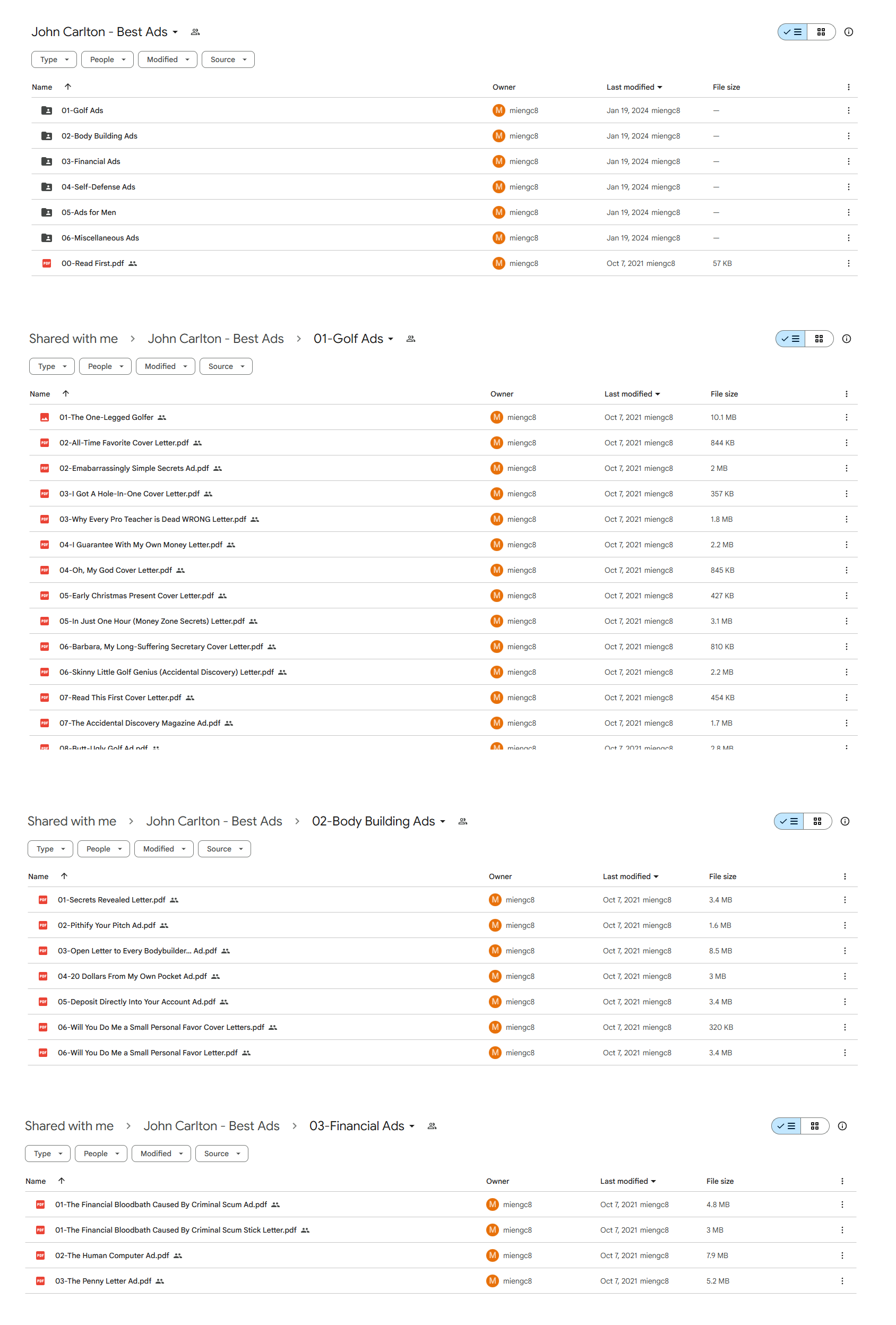896x1325 pixels.
Task: Select list view in 01-Golf Ads section
Action: 790,339
